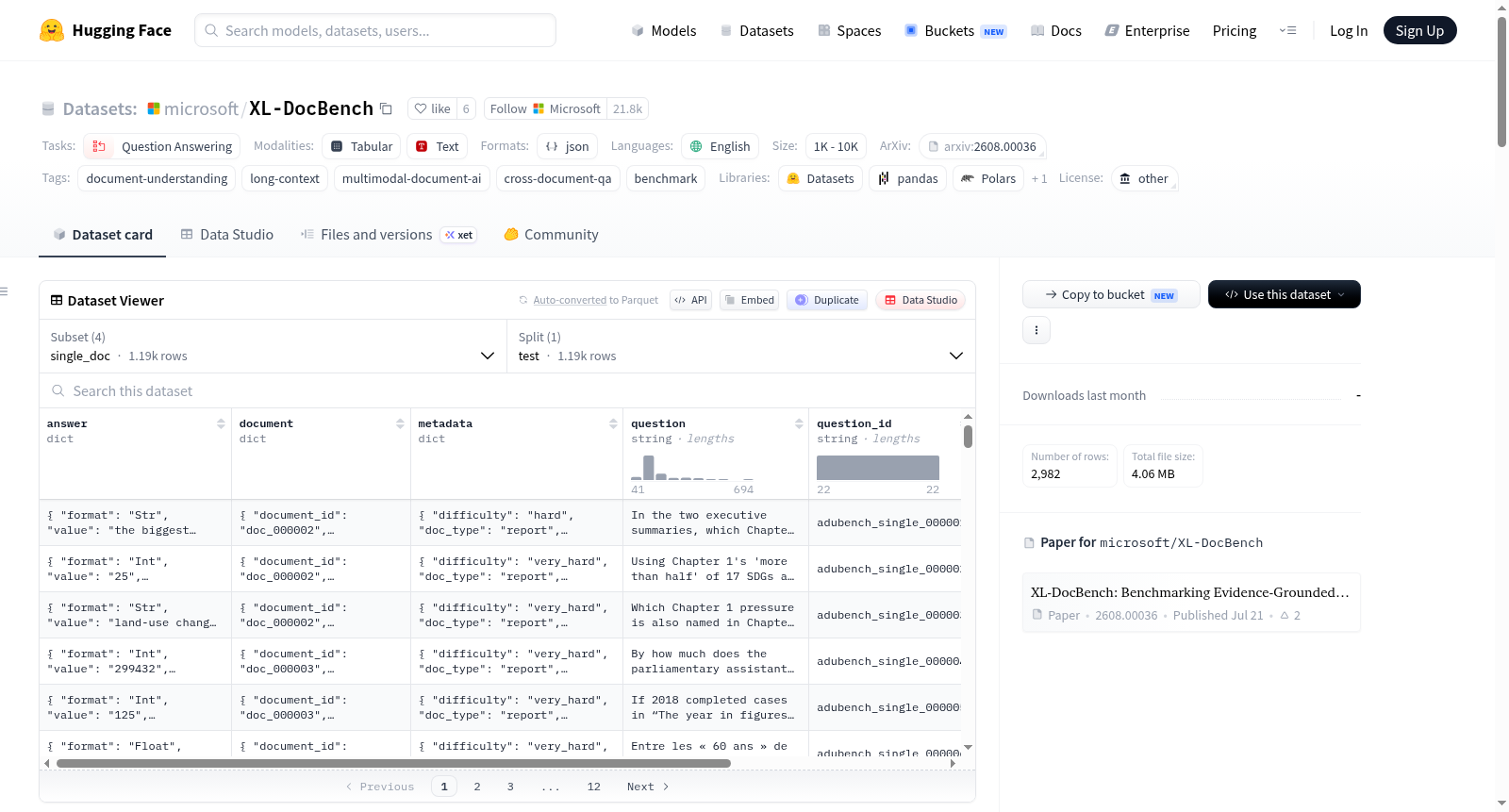Focus the top search models field
Screen dimensions: 1509x812
375,31
